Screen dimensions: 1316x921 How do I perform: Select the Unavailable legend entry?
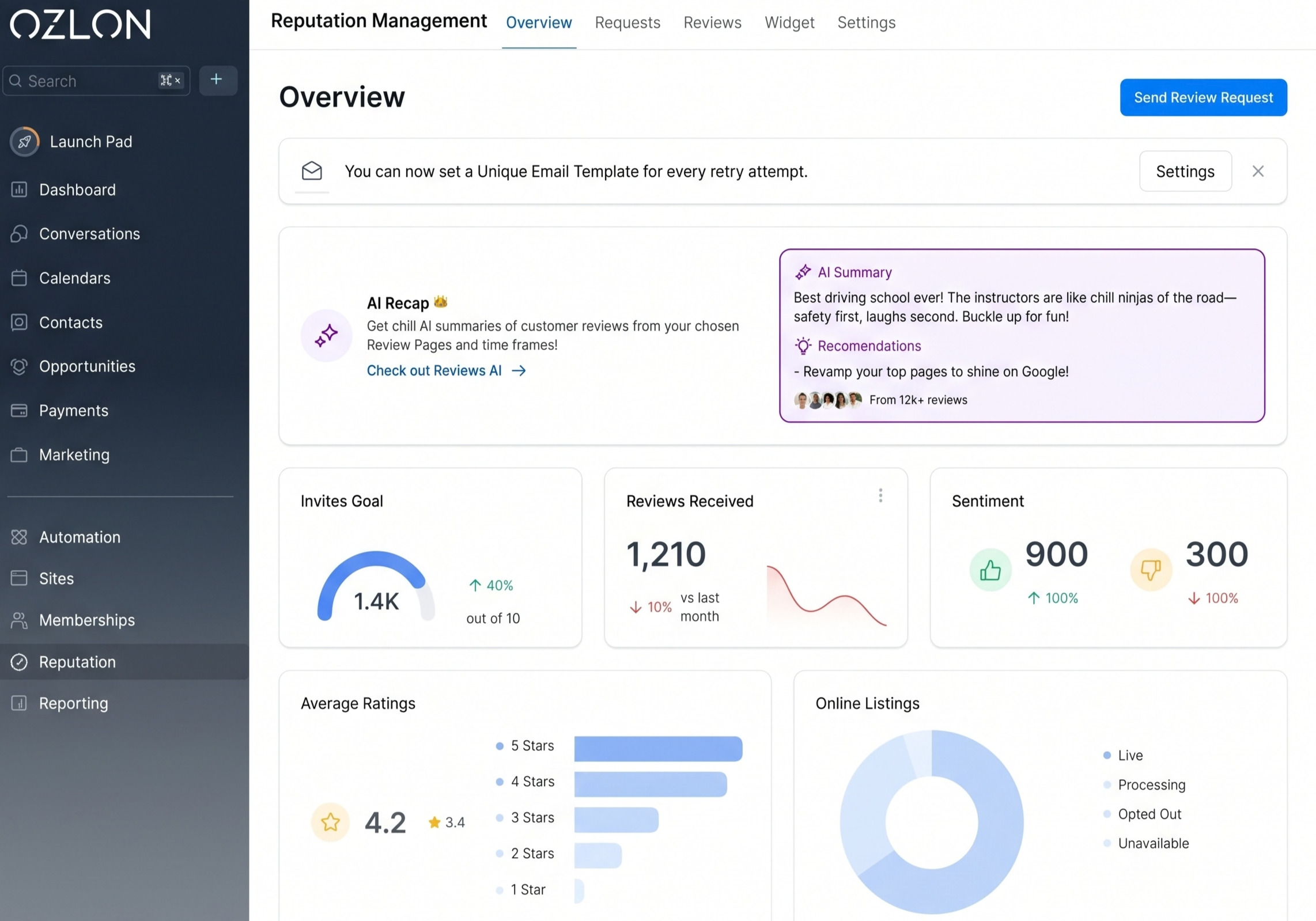1145,844
